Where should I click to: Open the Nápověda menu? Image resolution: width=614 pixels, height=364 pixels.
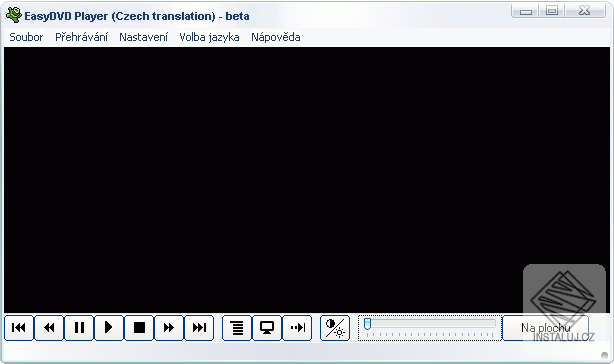(x=276, y=37)
